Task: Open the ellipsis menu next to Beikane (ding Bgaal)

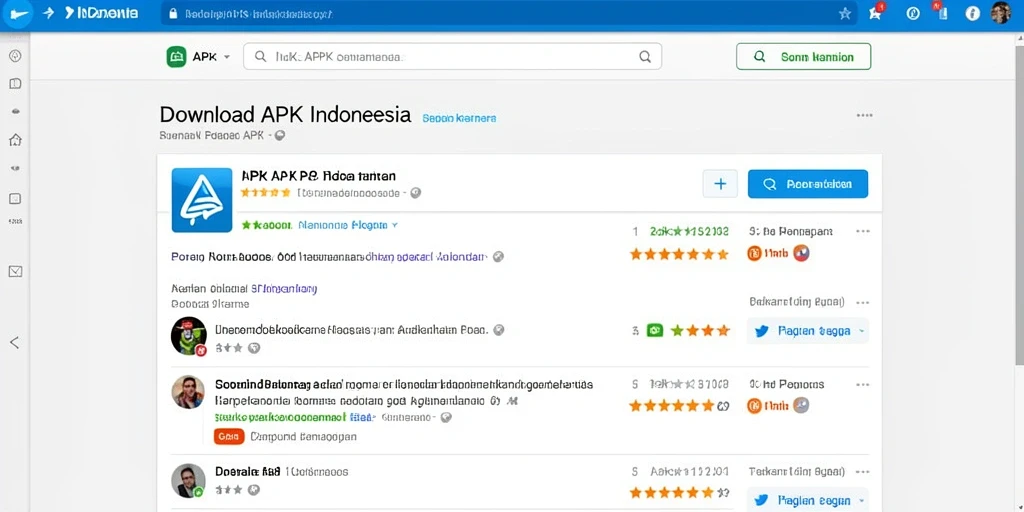Action: point(863,302)
